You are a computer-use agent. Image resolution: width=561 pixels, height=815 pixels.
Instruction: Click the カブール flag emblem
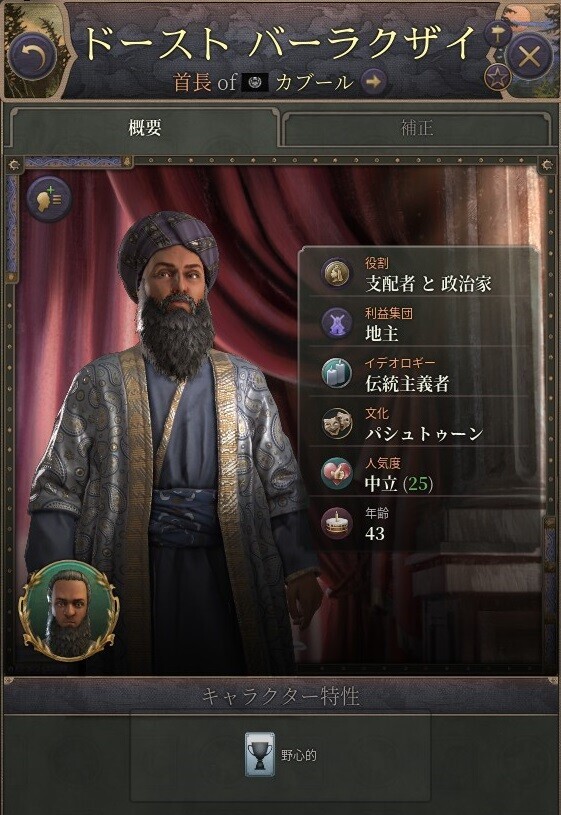[x=256, y=82]
